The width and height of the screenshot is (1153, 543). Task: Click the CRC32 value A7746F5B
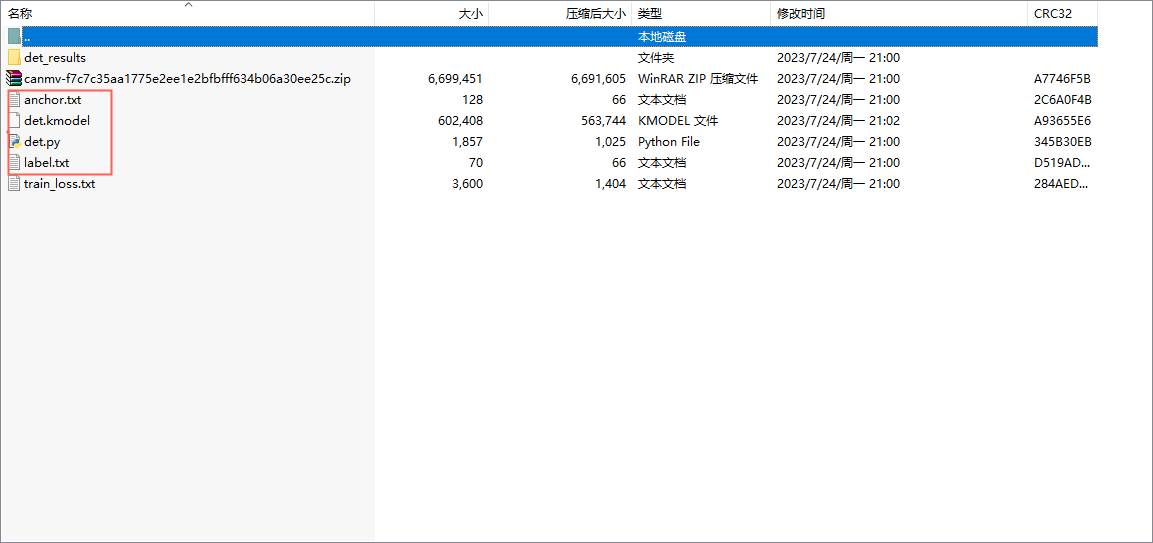(1062, 79)
